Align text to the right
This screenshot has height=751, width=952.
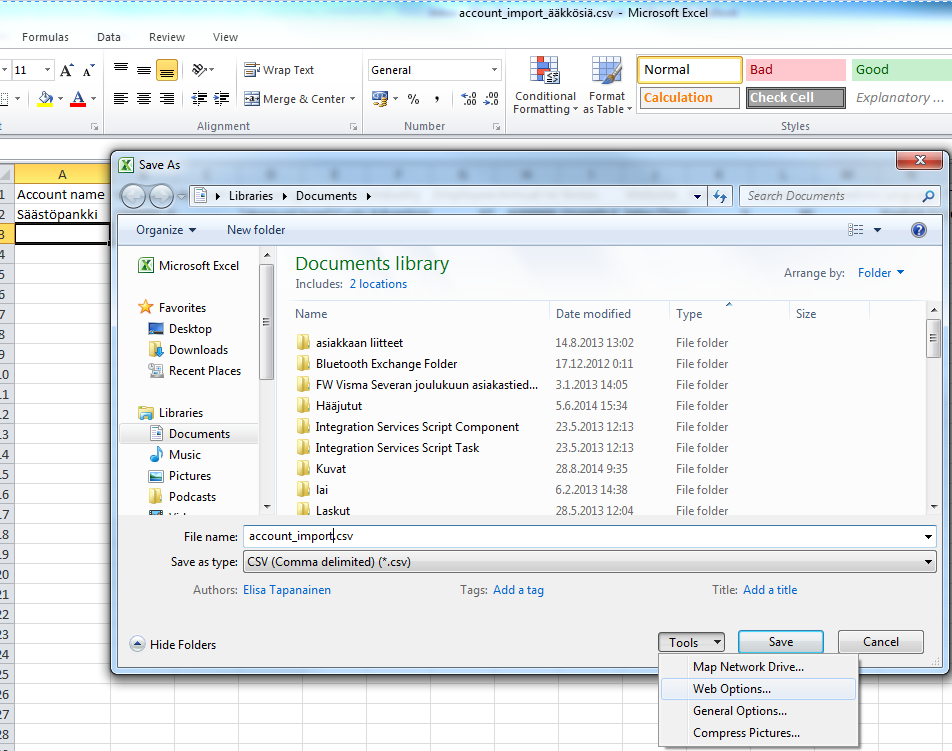167,98
